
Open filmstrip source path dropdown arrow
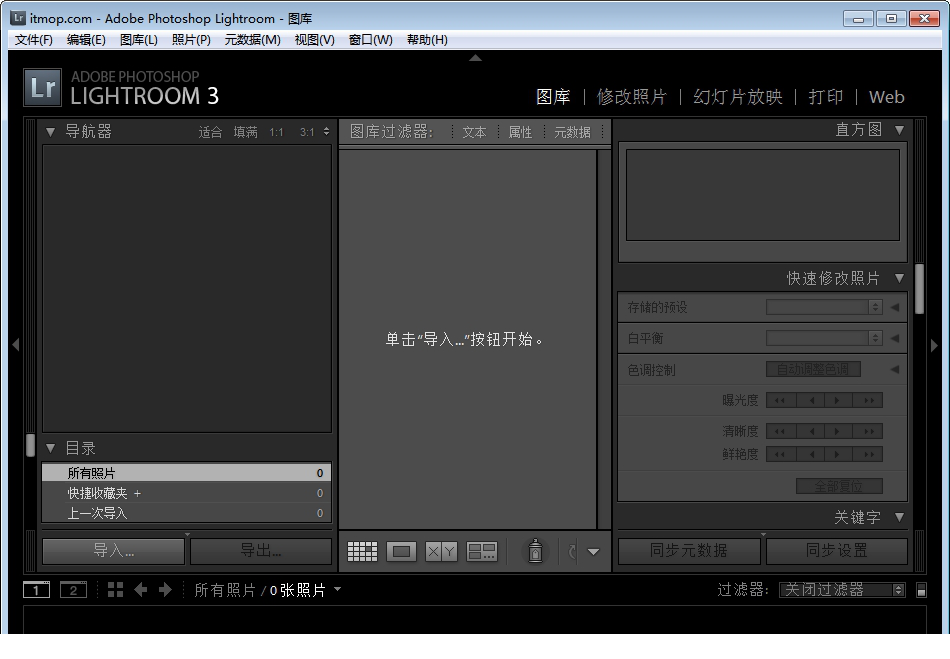click(337, 589)
